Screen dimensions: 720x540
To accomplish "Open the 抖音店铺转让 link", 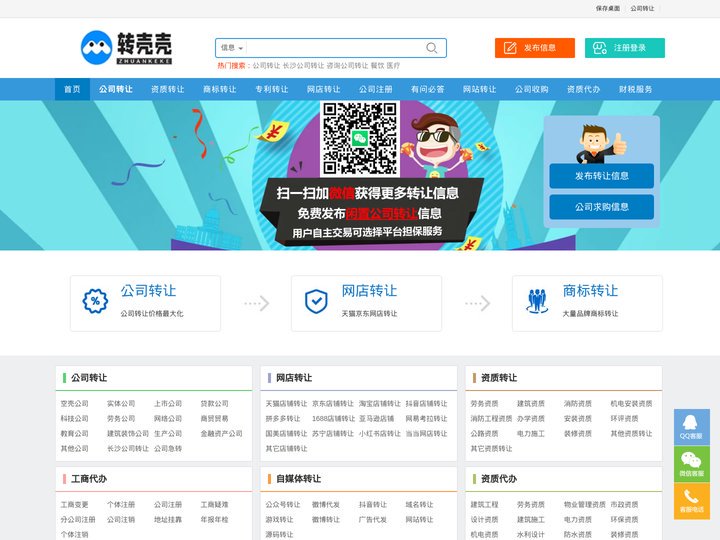I will click(x=427, y=404).
